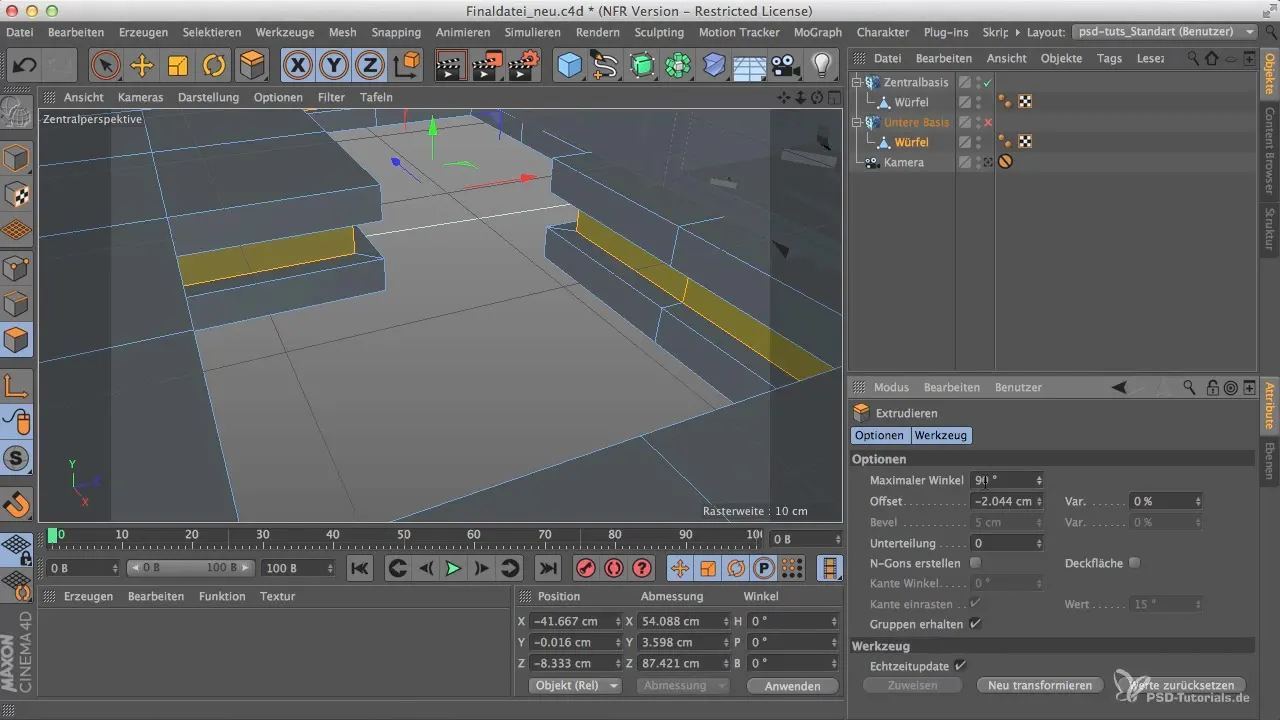Screen dimensions: 1280x720
Task: Open deformer objects (bend icon)
Action: (x=714, y=66)
